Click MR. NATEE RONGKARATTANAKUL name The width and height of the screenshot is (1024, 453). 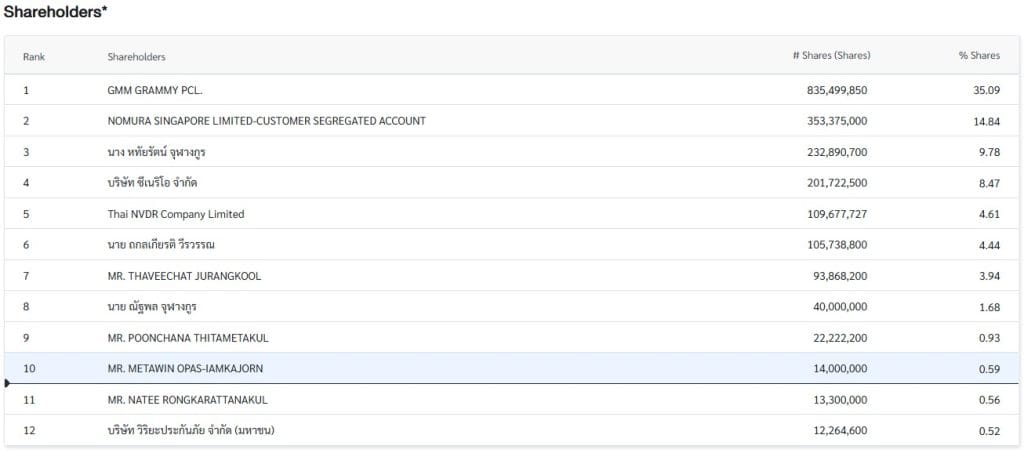pos(188,400)
